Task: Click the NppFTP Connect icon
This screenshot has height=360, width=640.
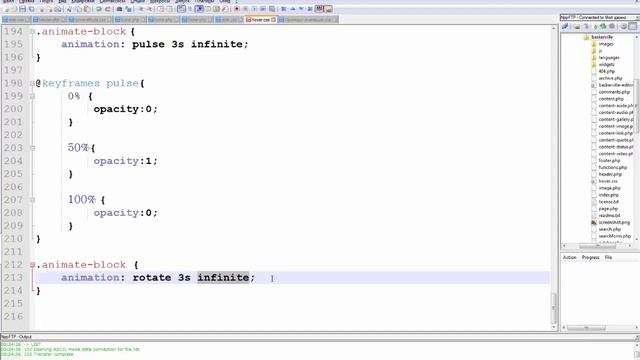Action: 565,26
